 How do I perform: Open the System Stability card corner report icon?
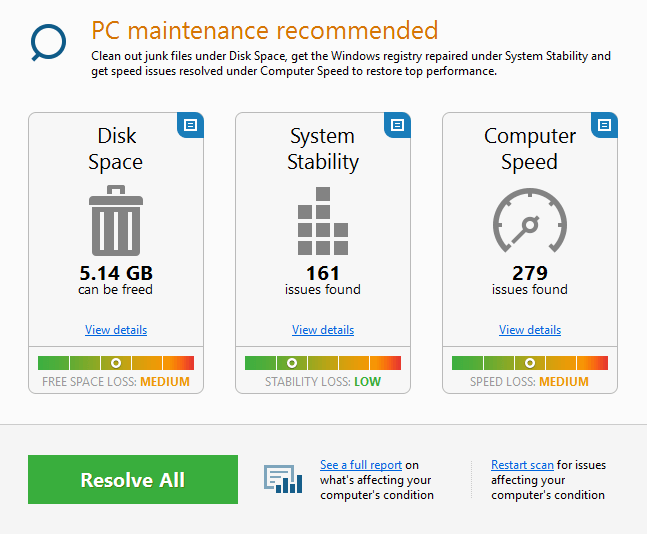(397, 125)
